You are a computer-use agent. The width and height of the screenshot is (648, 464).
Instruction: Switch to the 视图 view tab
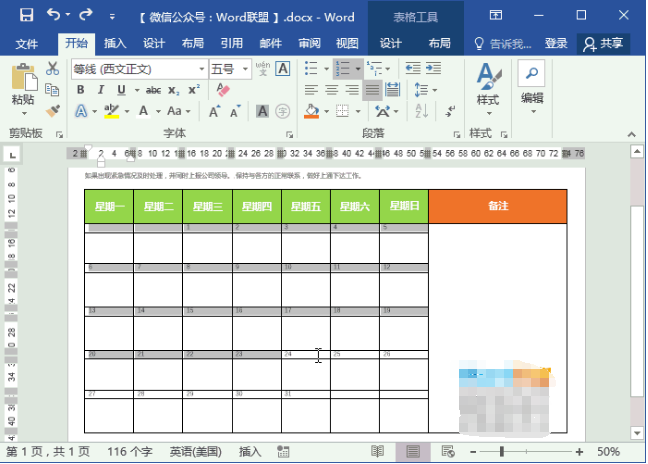tap(347, 43)
